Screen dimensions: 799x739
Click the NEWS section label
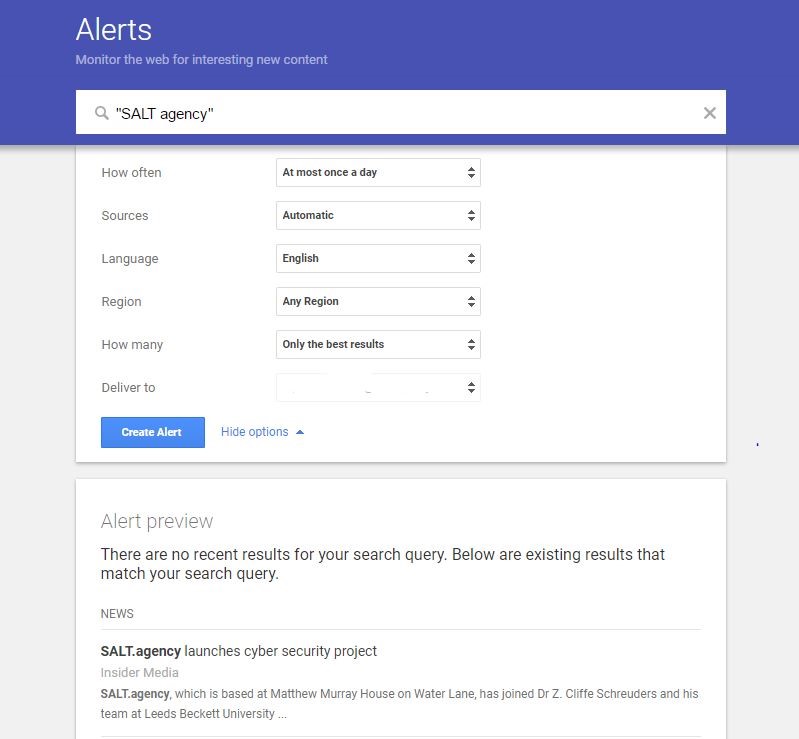(x=117, y=614)
